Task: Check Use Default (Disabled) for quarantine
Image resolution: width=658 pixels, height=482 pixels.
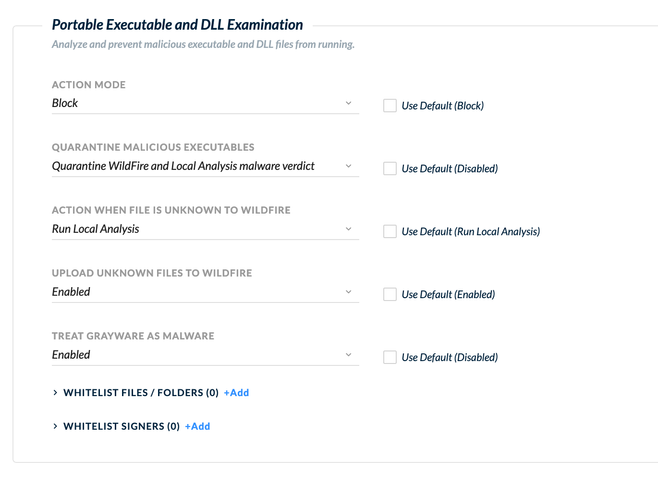Action: click(390, 168)
